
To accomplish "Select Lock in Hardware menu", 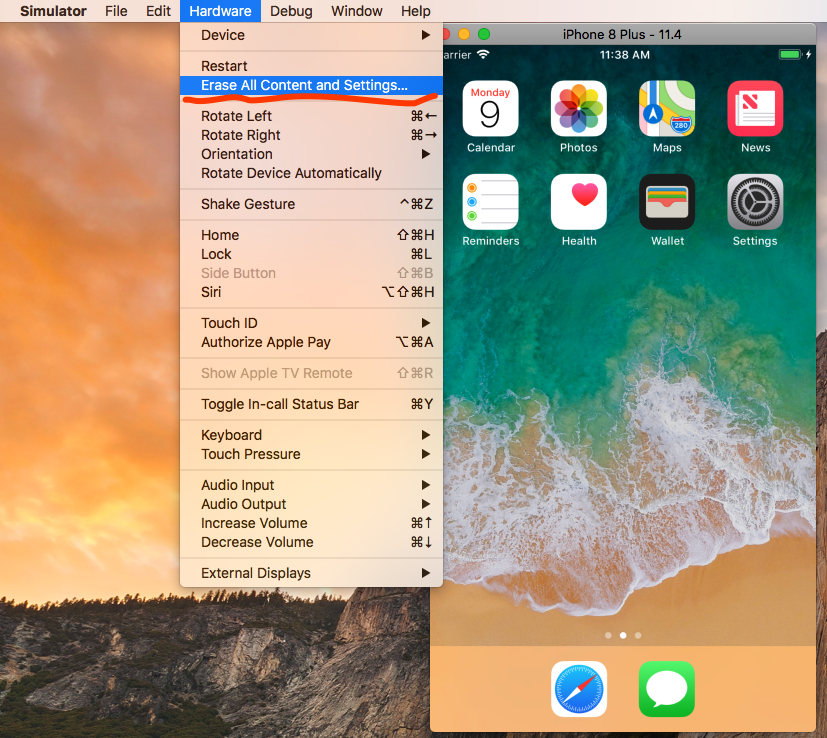I will coord(311,254).
